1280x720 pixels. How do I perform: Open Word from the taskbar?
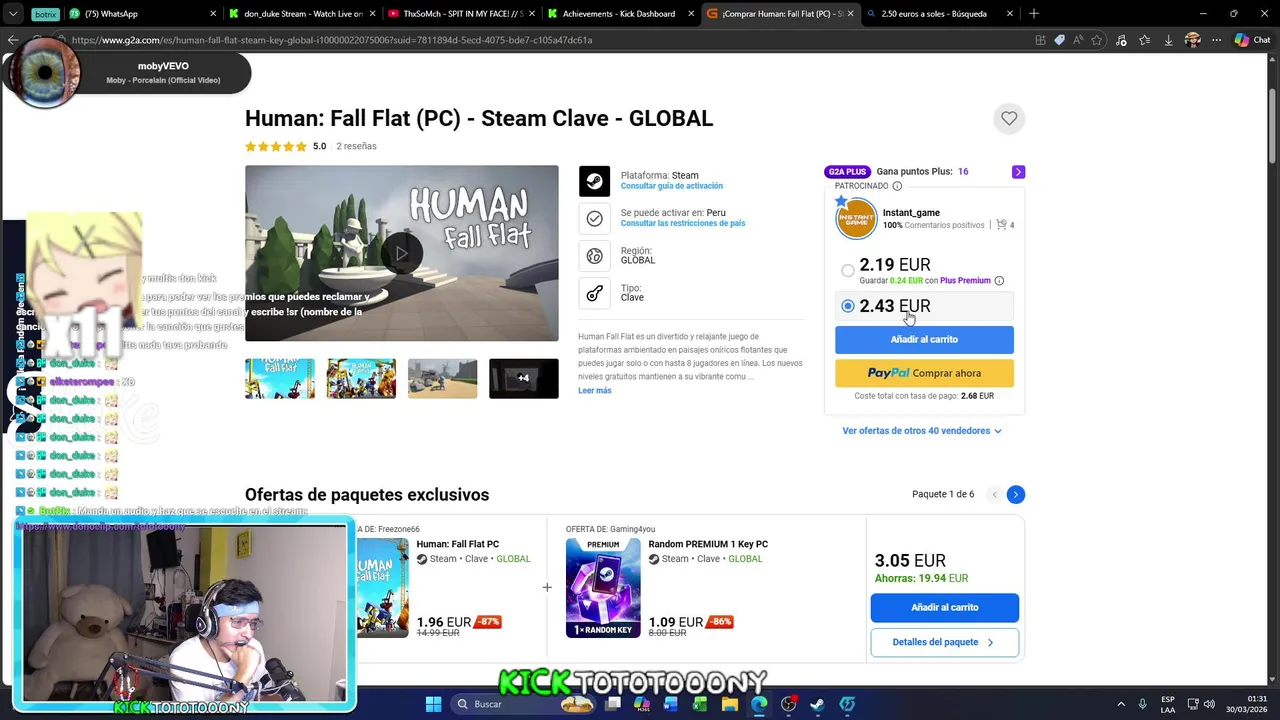pos(671,704)
